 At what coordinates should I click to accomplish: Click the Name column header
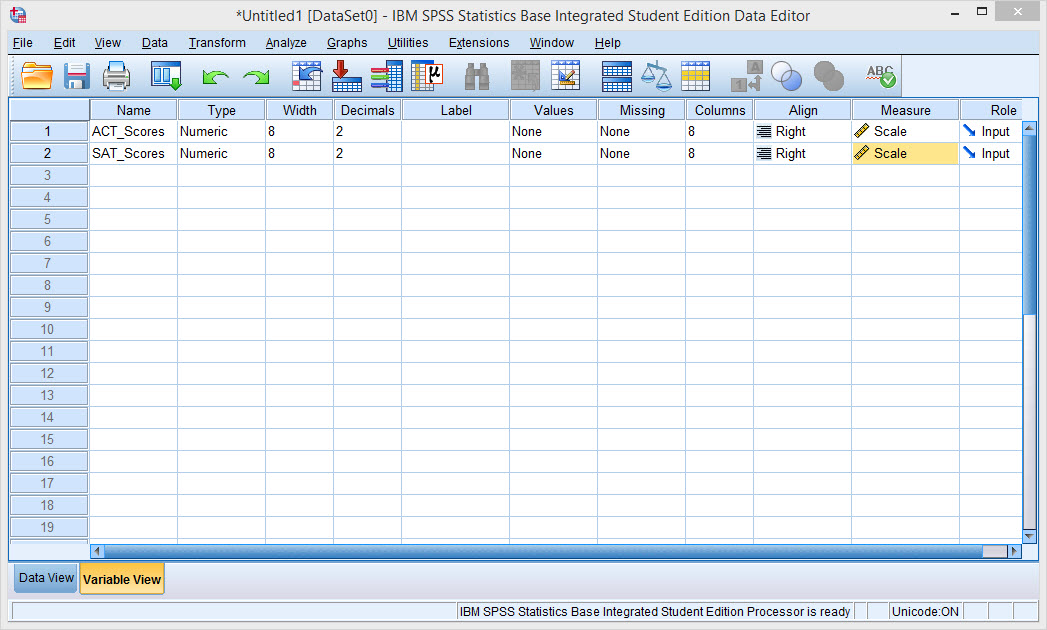click(134, 110)
